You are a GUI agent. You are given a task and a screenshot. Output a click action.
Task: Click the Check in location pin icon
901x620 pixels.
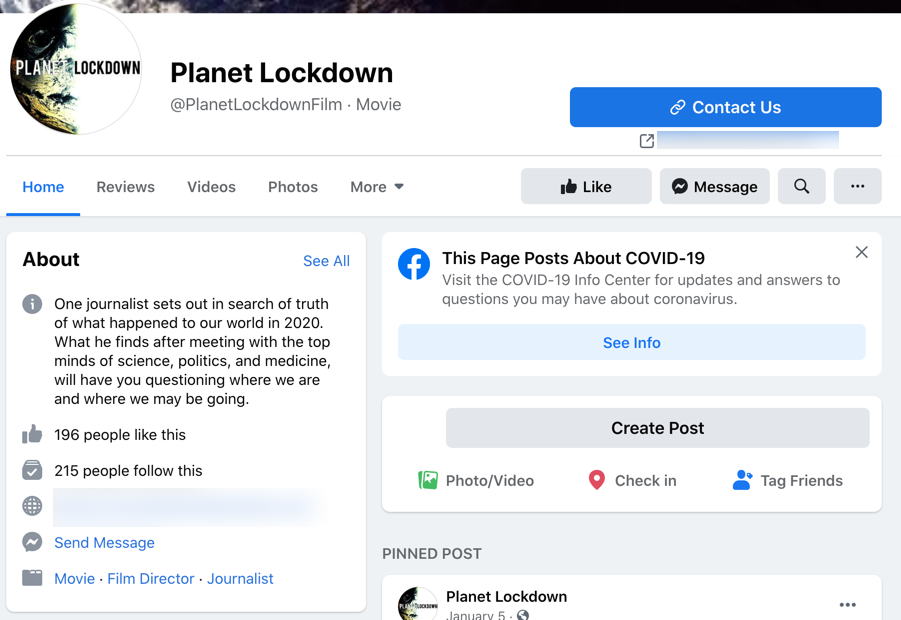[x=597, y=480]
